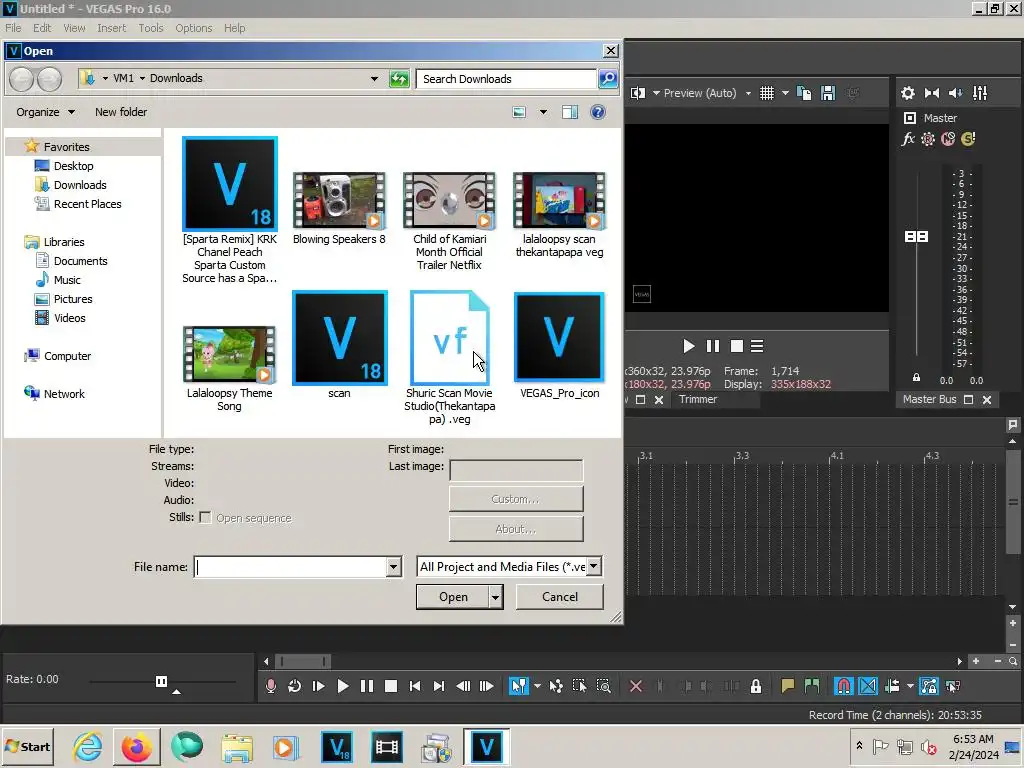The width and height of the screenshot is (1024, 768).
Task: Click the Master bus volume fader
Action: (916, 236)
